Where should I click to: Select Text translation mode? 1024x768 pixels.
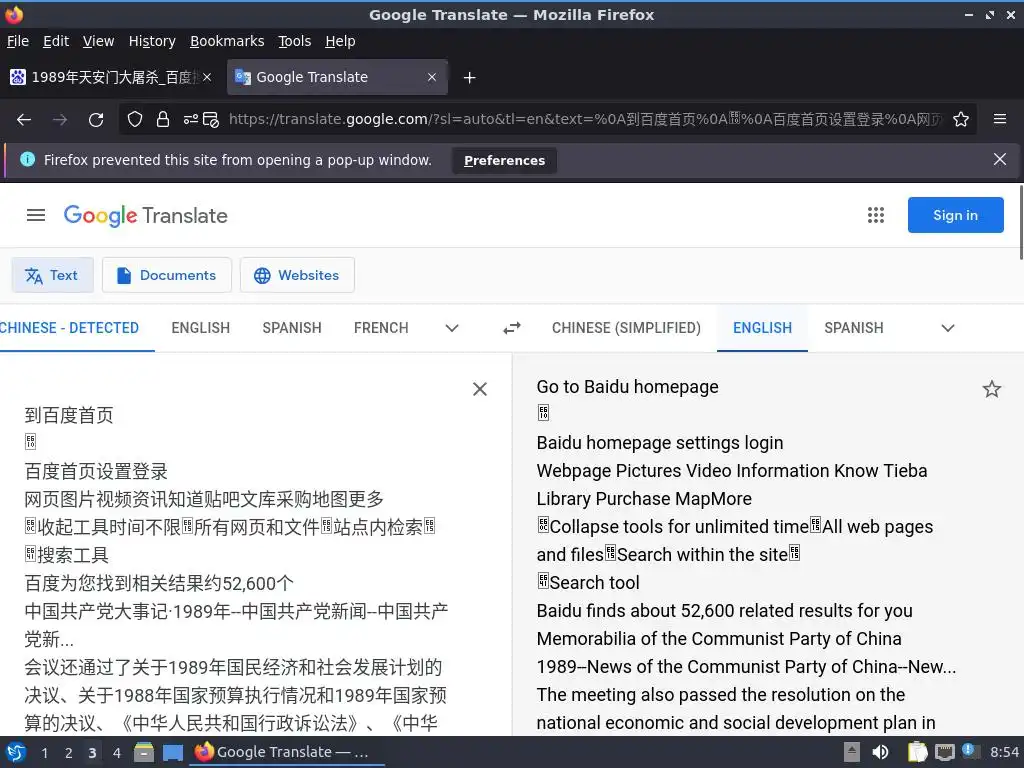coord(52,275)
